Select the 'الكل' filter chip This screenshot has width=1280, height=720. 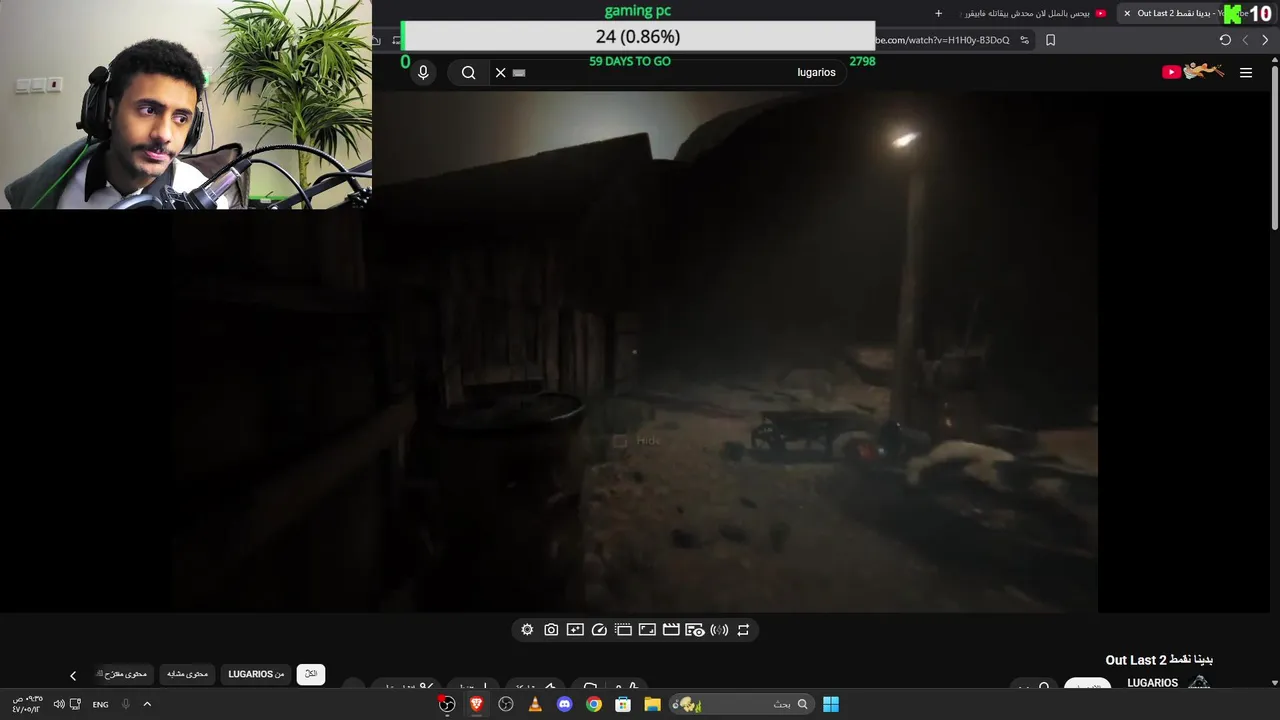click(311, 674)
